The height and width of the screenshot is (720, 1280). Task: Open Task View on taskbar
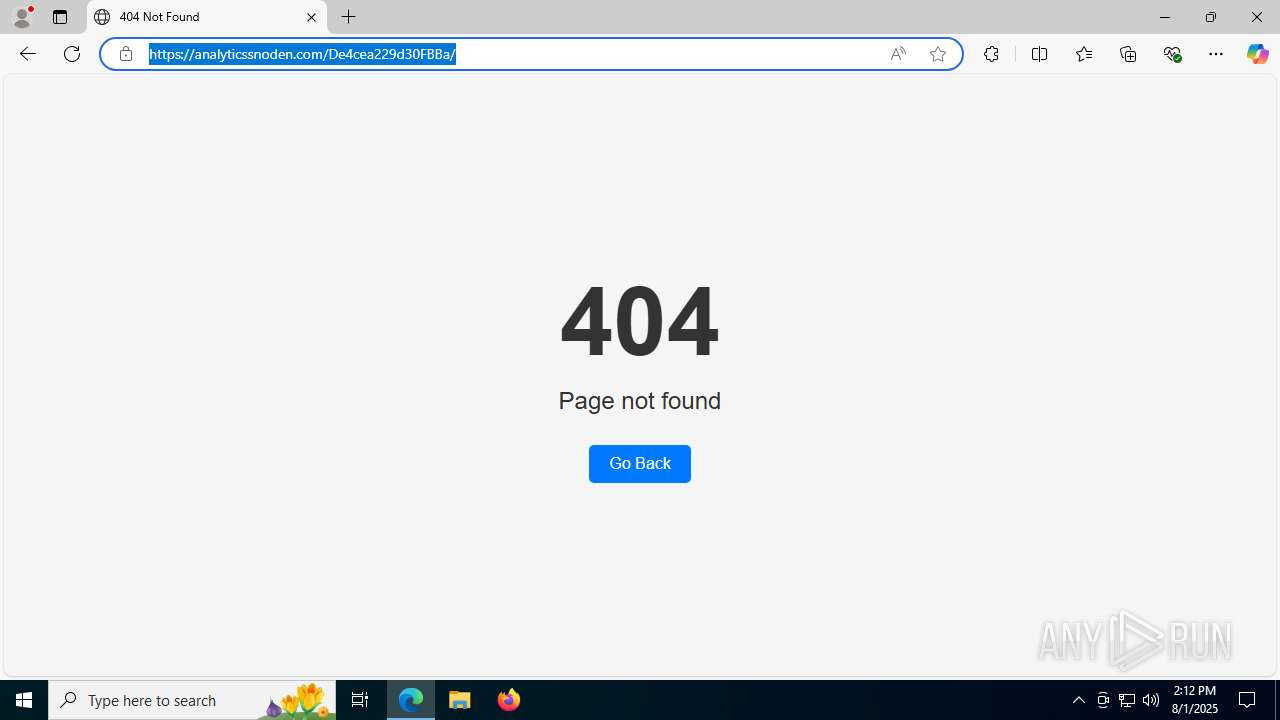(360, 700)
